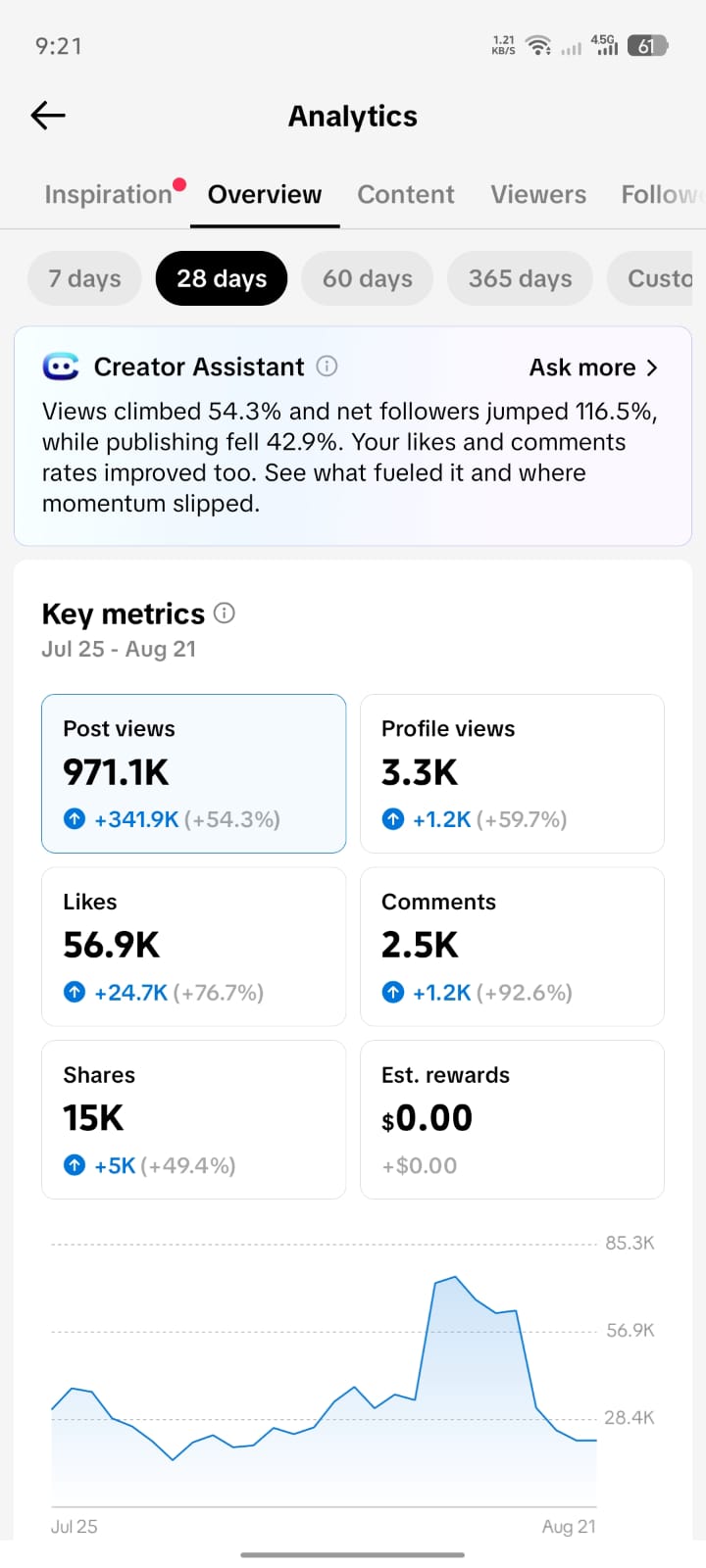The height and width of the screenshot is (1568, 706).
Task: Open the Inspiration tab
Action: (109, 194)
